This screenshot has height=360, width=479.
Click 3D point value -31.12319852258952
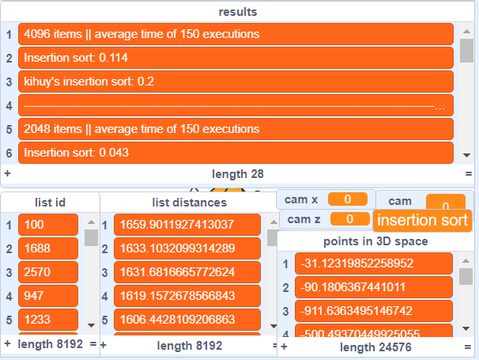[x=374, y=264]
